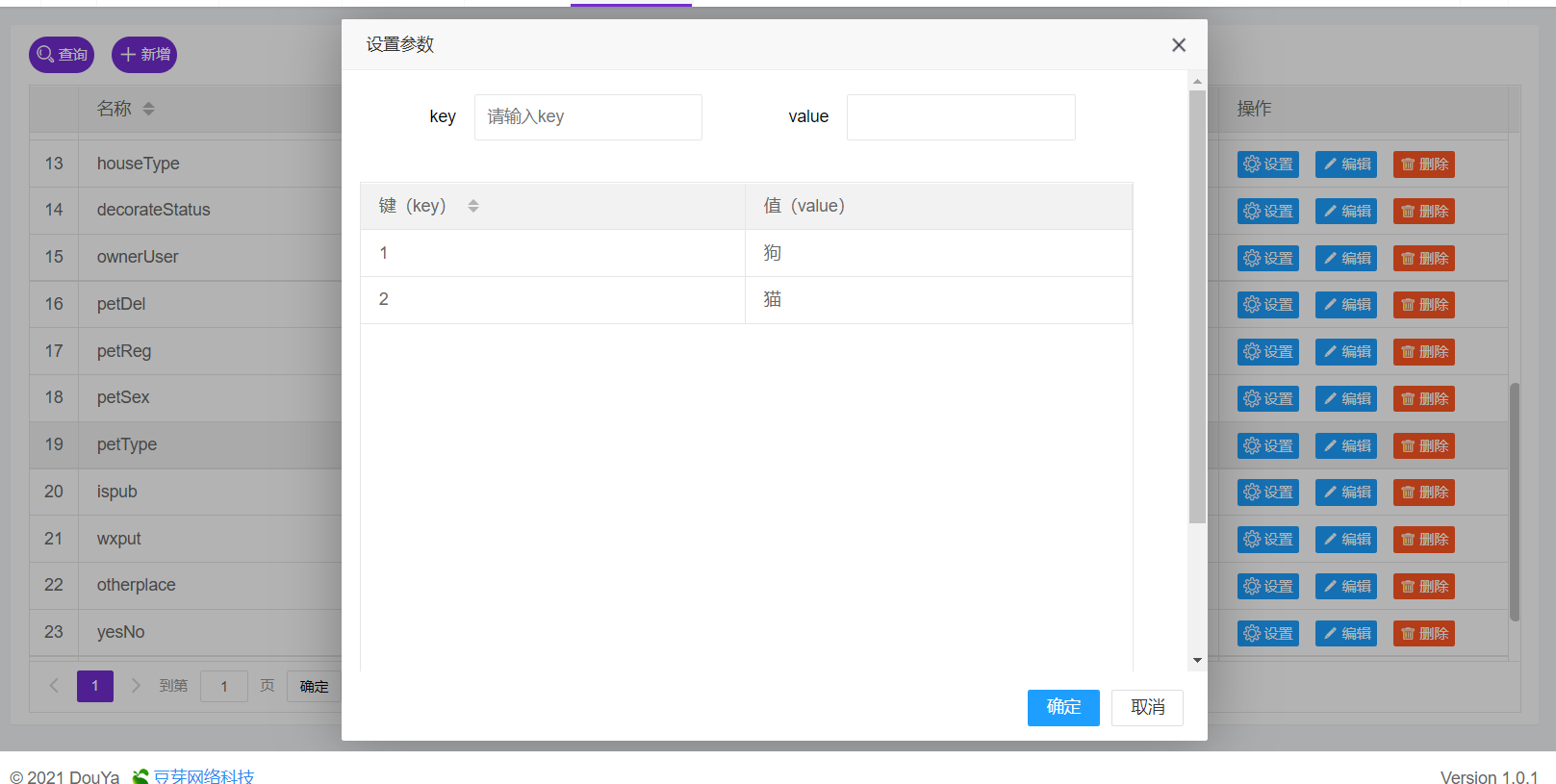Screen dimensions: 1556x784
Task: Click 设置 gear button in row 14
Action: [1268, 212]
